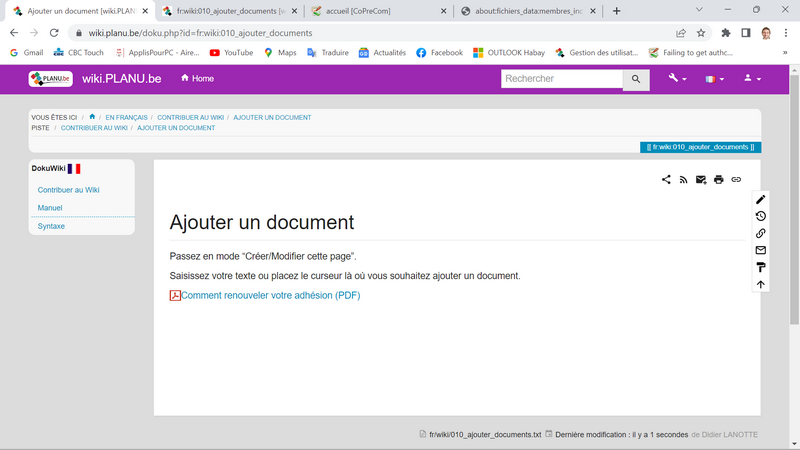
Task: Click the paint roller icon in side toolbar
Action: [x=760, y=267]
